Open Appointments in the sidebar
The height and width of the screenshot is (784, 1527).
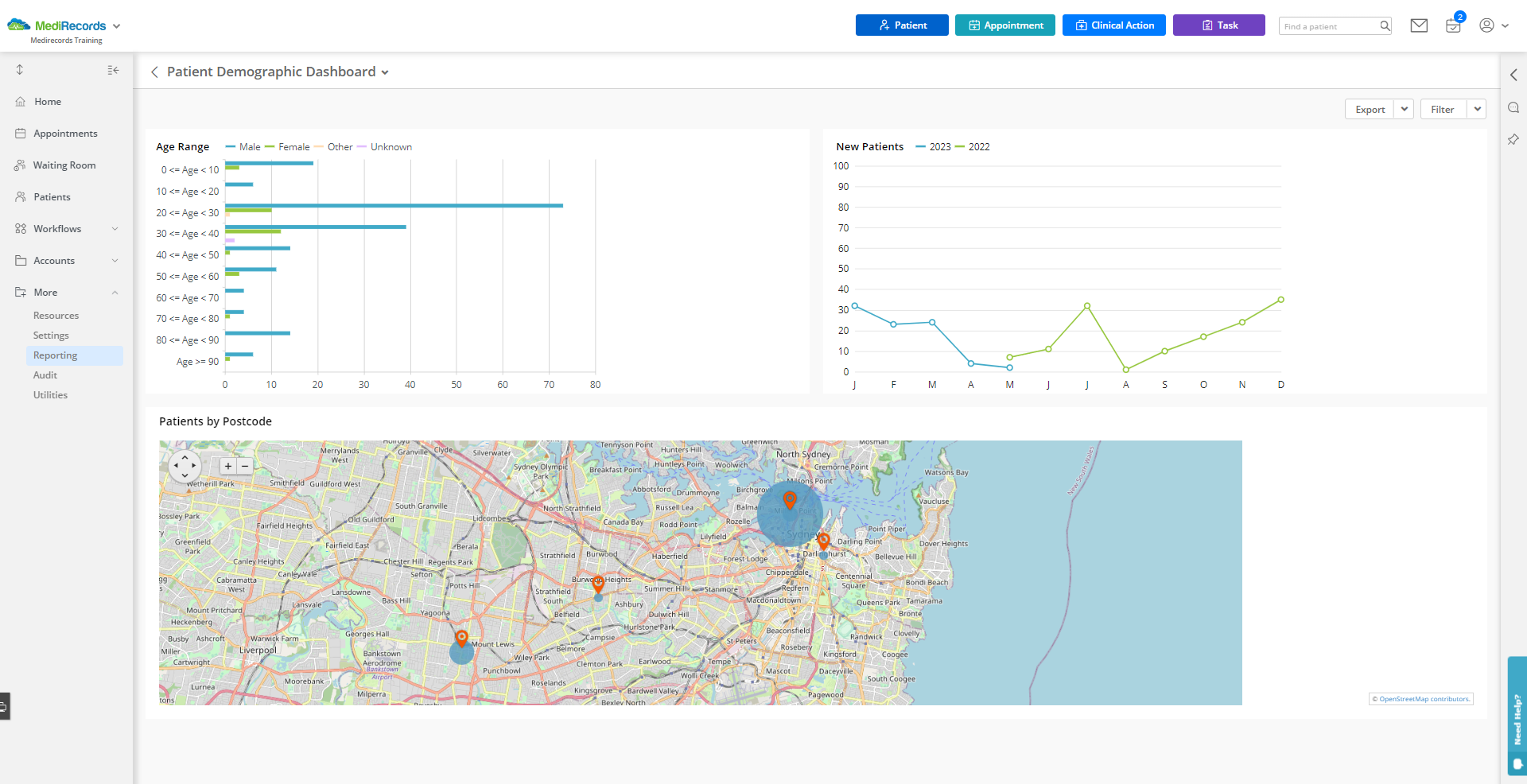(x=65, y=134)
